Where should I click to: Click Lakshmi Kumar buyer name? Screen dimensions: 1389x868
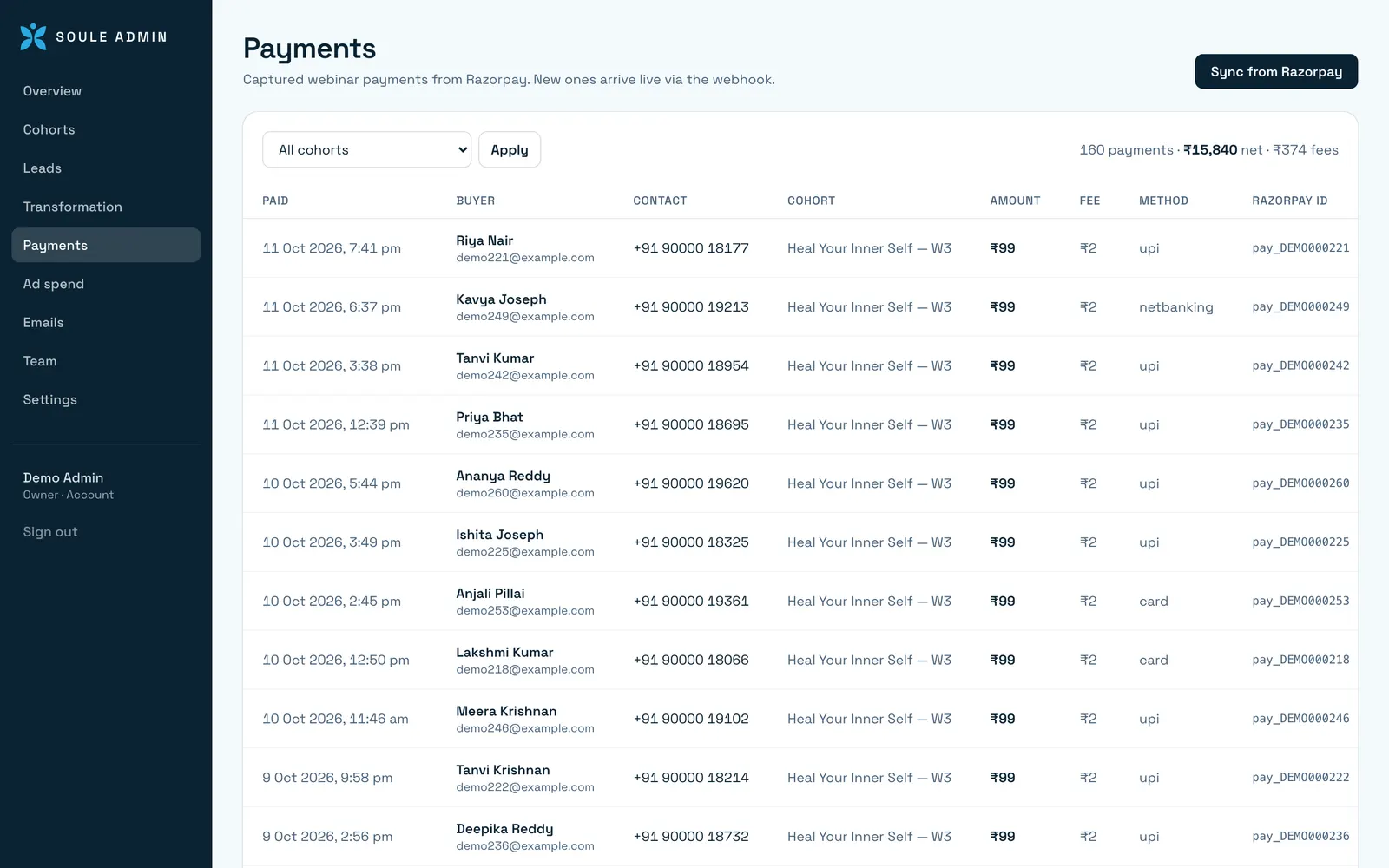(504, 652)
